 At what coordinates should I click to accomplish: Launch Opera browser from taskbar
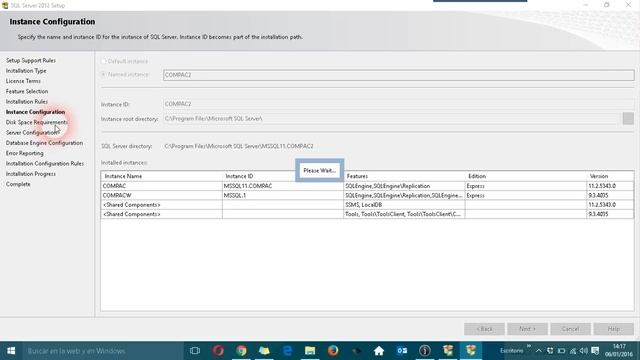point(218,351)
